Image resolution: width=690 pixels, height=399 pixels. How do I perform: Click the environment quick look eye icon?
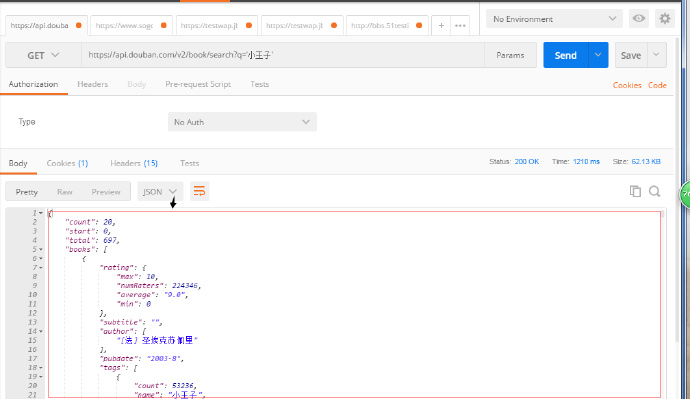tap(639, 18)
